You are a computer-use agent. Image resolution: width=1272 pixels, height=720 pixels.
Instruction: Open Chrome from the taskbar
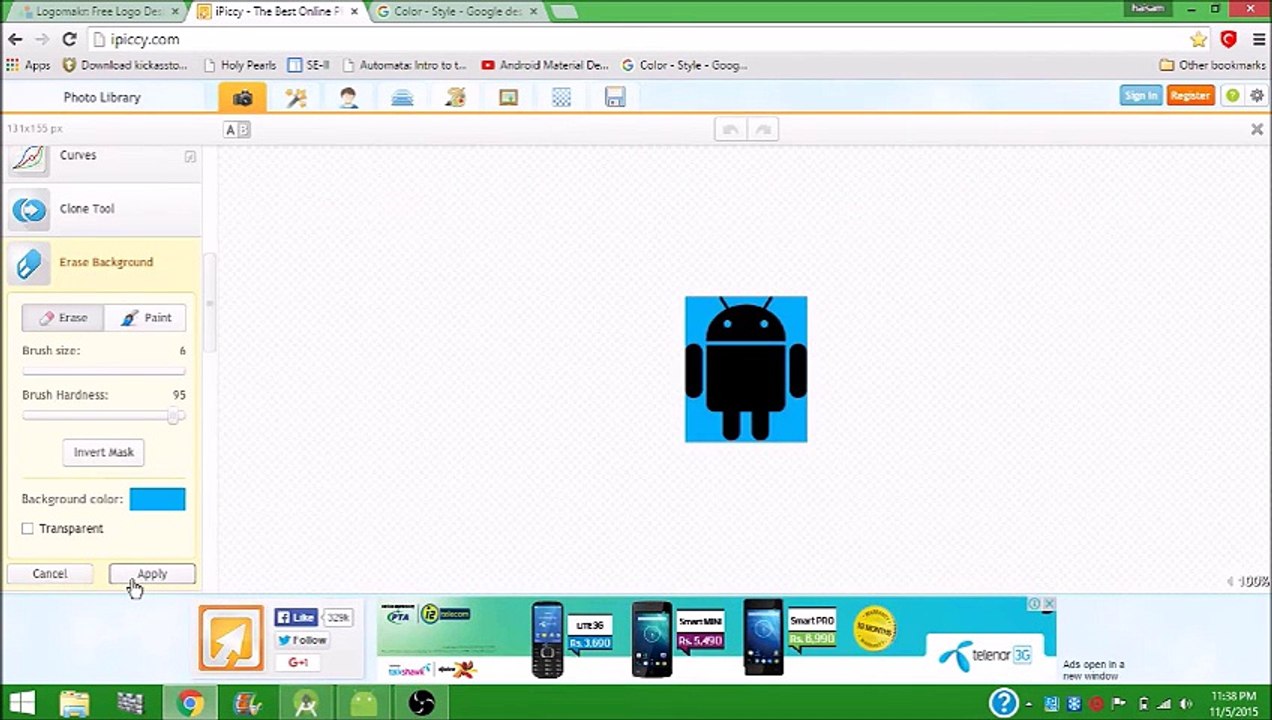(x=190, y=703)
